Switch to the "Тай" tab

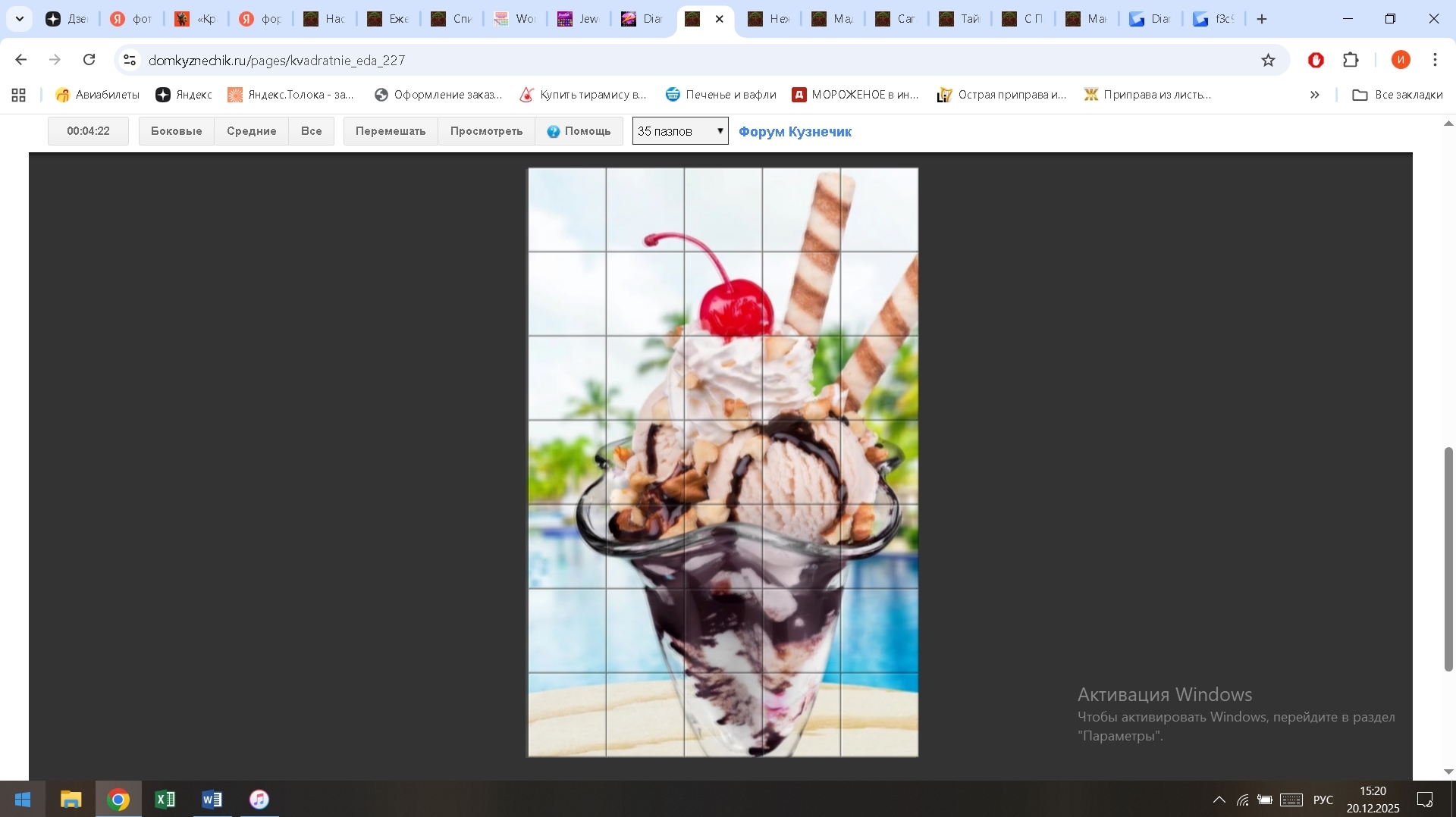(x=961, y=19)
